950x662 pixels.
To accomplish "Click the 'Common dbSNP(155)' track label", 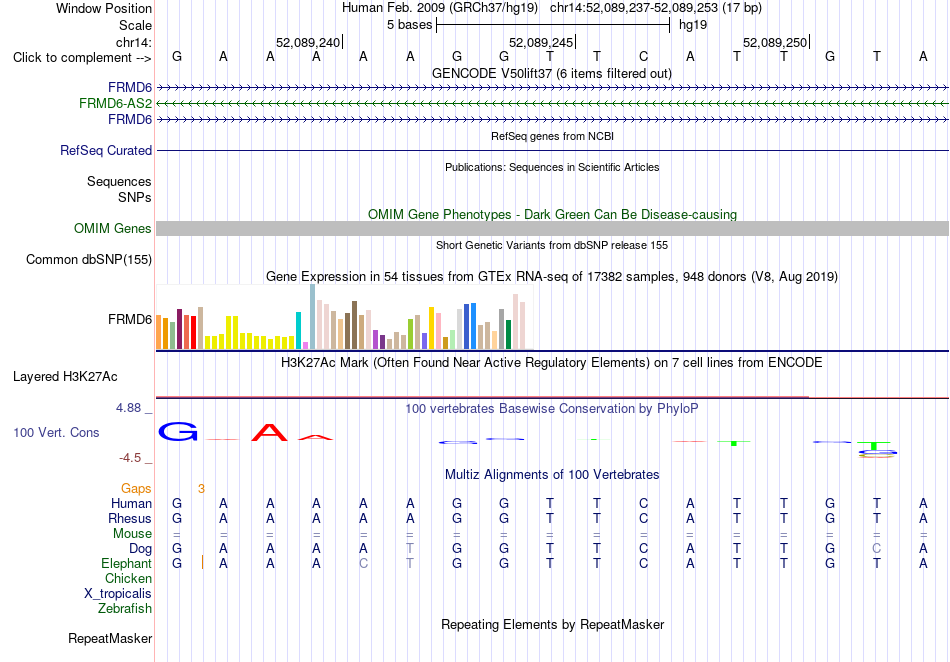I will point(88,259).
